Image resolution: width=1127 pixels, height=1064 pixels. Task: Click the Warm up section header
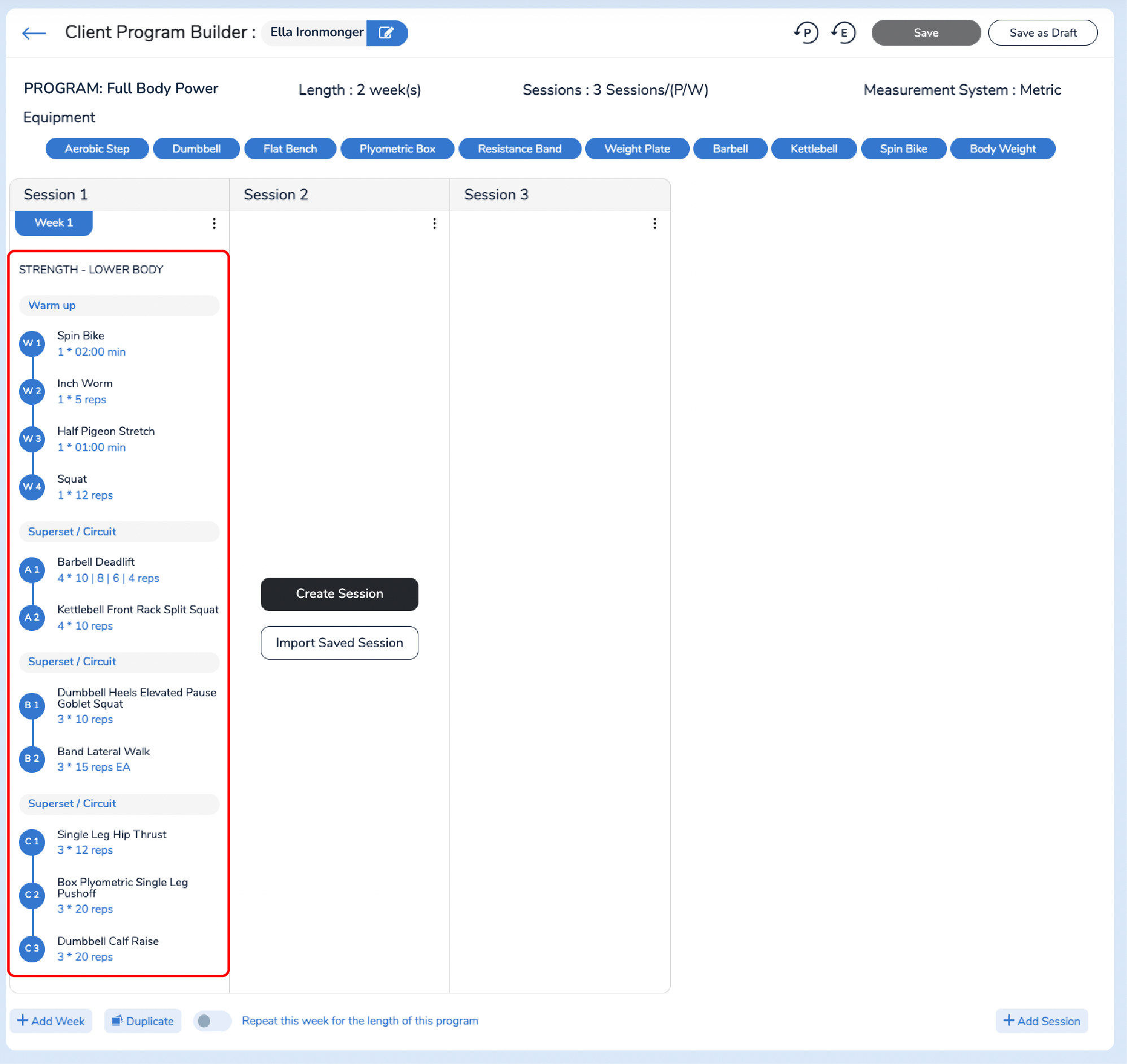pyautogui.click(x=120, y=306)
